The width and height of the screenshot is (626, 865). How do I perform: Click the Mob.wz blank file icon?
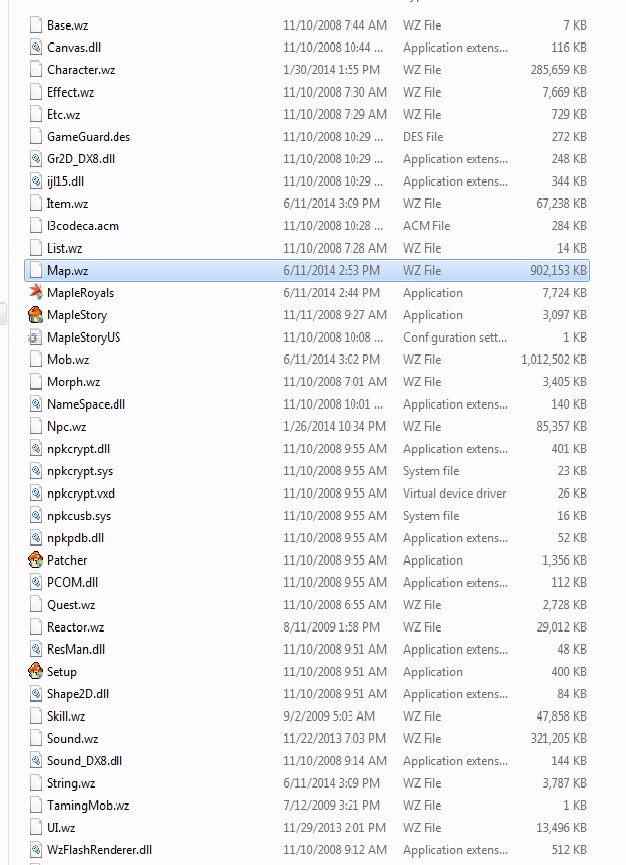[x=35, y=359]
